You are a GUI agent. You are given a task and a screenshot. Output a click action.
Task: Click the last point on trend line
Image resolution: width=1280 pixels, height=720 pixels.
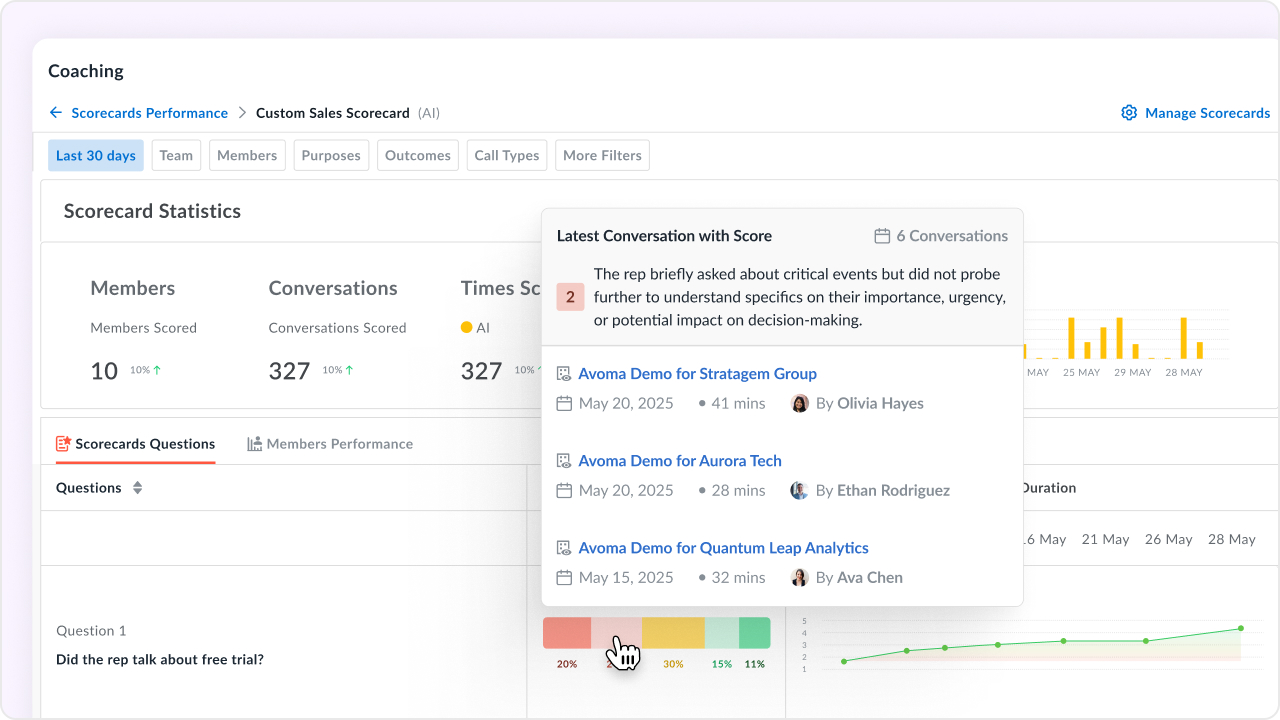pyautogui.click(x=1241, y=629)
